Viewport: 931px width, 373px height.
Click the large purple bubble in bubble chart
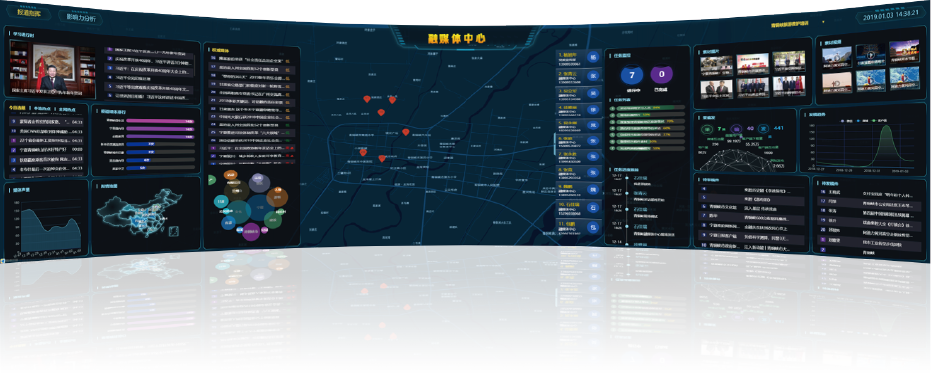[251, 232]
